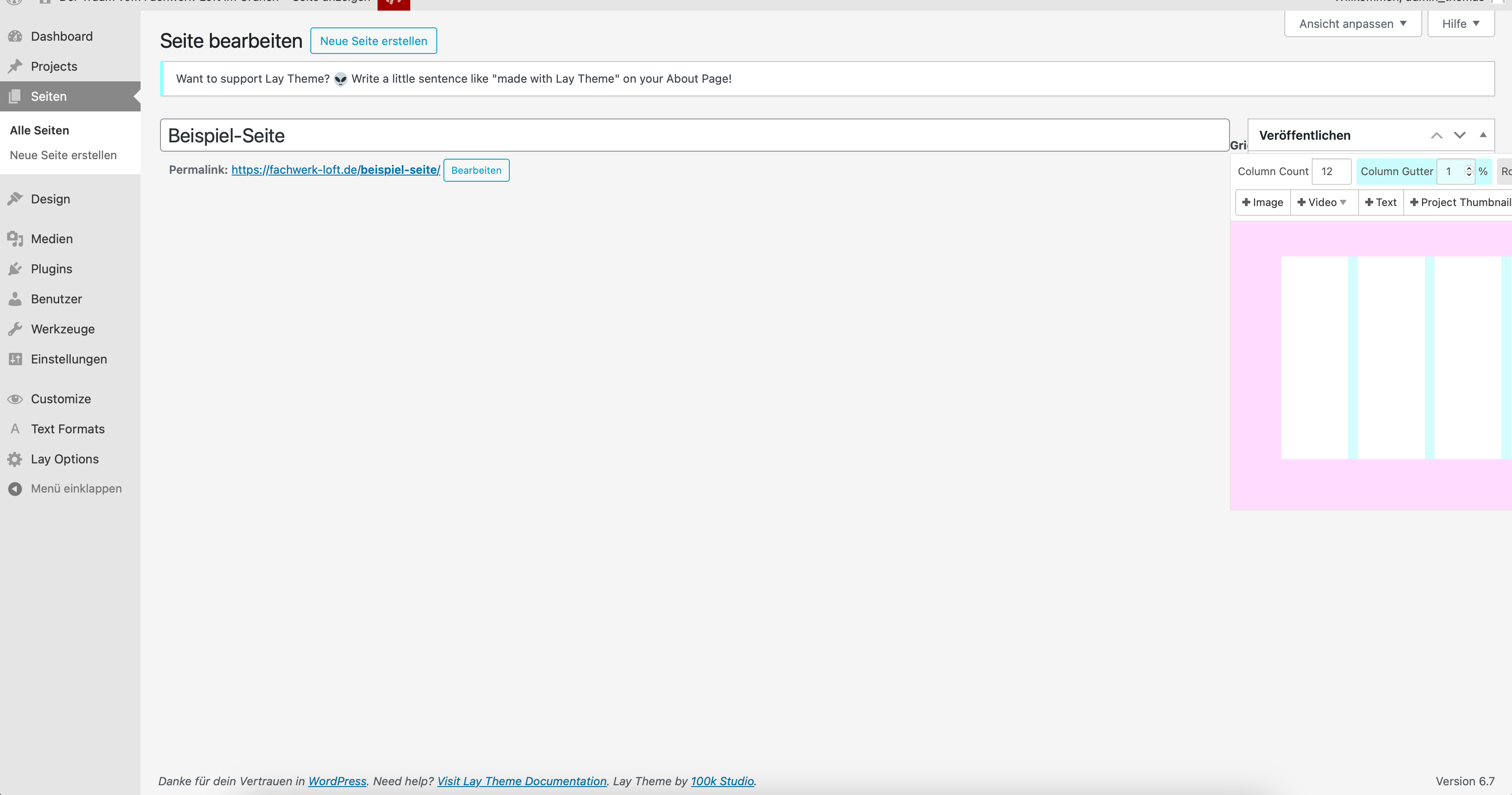Click the Customize eye icon
Image resolution: width=1512 pixels, height=795 pixels.
click(x=15, y=399)
